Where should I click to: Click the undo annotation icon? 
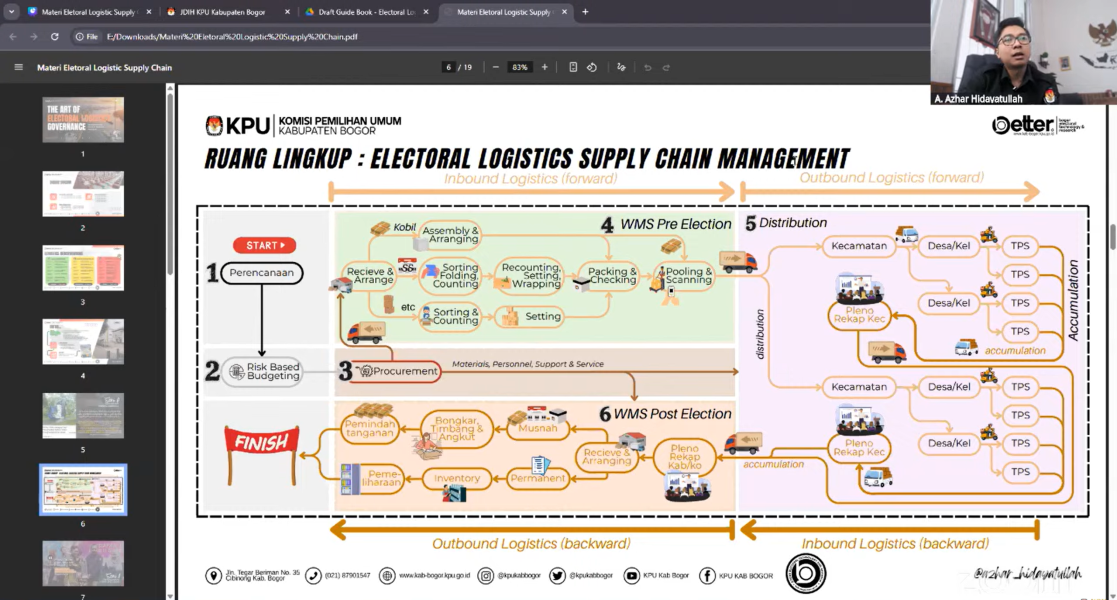pos(648,67)
